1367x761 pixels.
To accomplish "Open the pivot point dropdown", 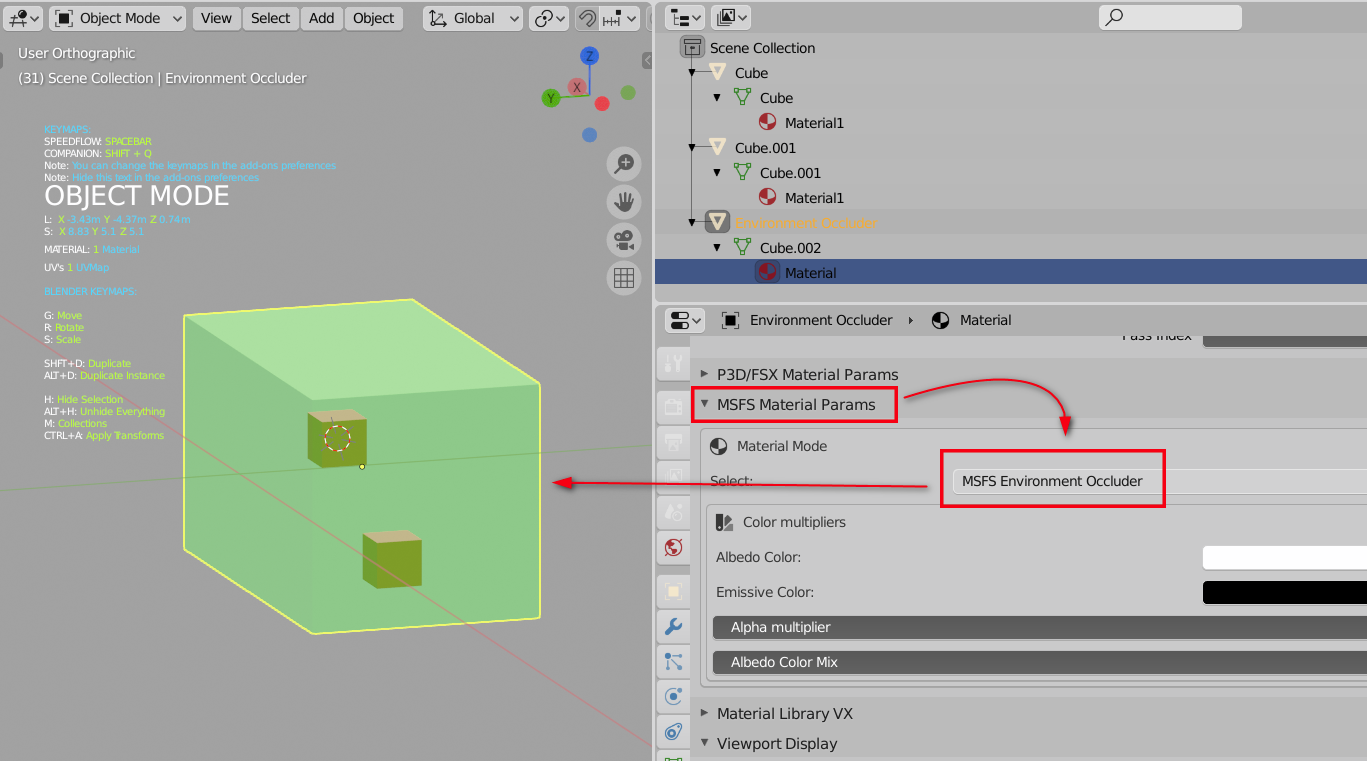I will pos(549,18).
